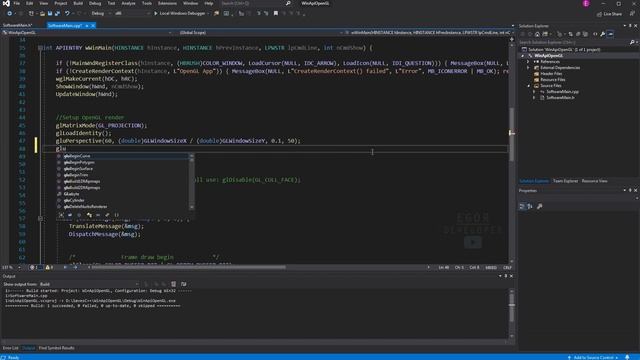Viewport: 640px width, 360px height.
Task: Expand the External Dependencies node
Action: pyautogui.click(x=528, y=68)
